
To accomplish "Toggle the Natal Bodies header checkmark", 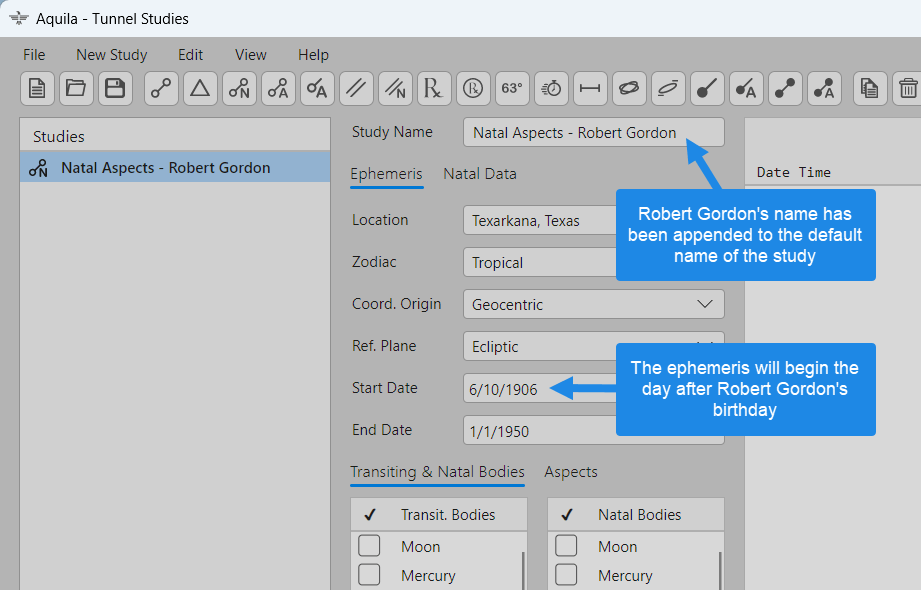I will (567, 515).
